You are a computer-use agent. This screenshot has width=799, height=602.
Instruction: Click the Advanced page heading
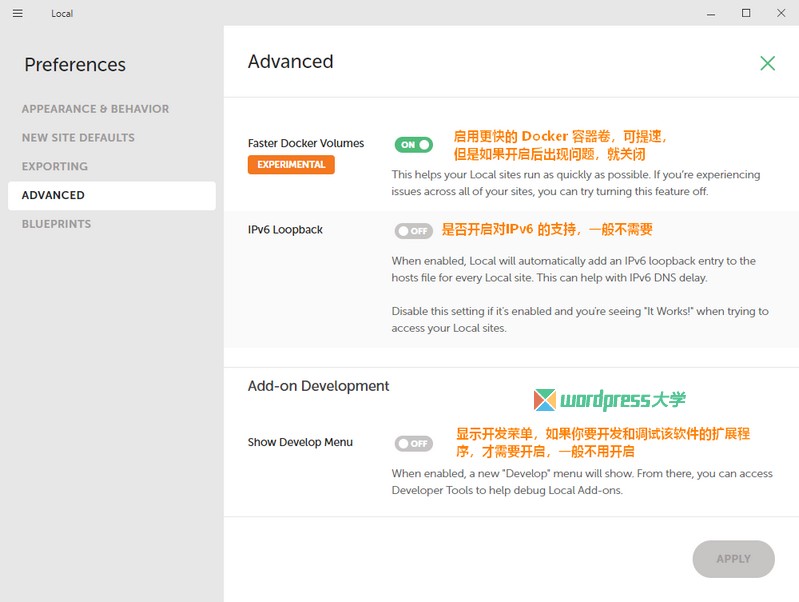pyautogui.click(x=290, y=62)
